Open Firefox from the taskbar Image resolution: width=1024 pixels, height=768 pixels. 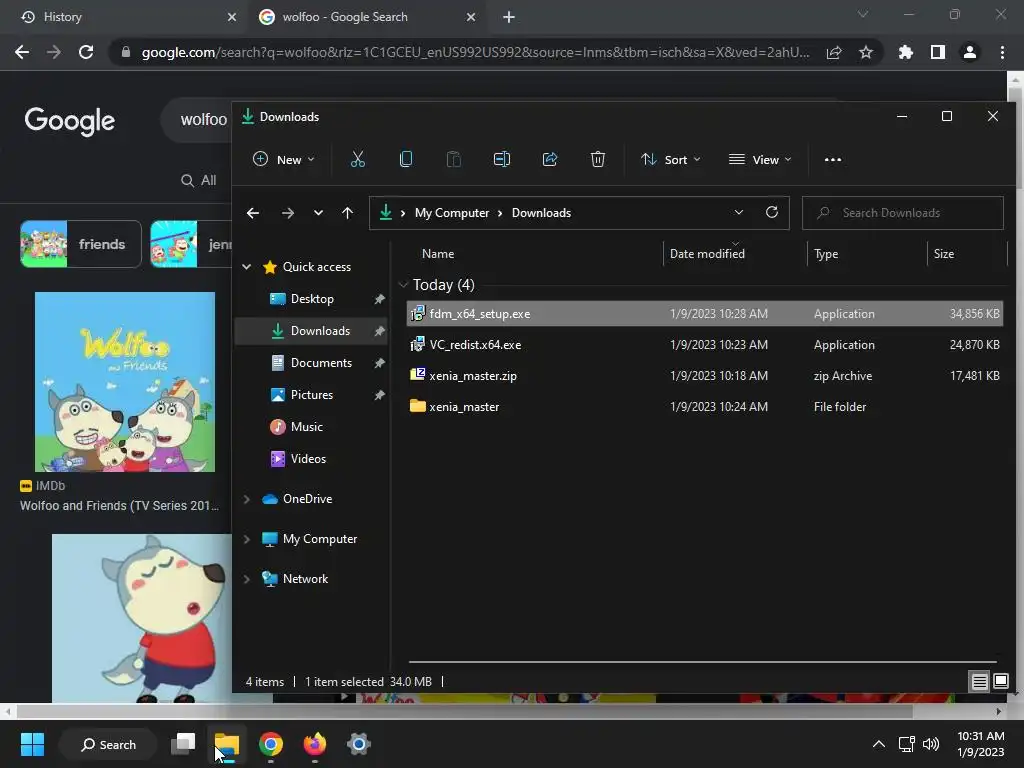(315, 744)
